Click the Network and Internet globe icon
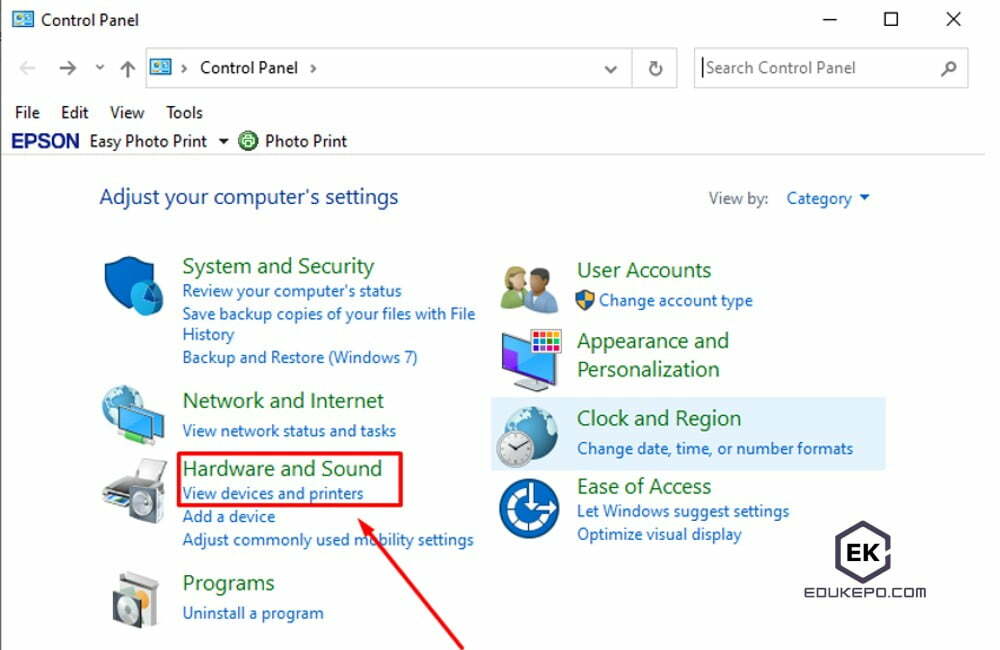The height and width of the screenshot is (650, 1000). 133,414
